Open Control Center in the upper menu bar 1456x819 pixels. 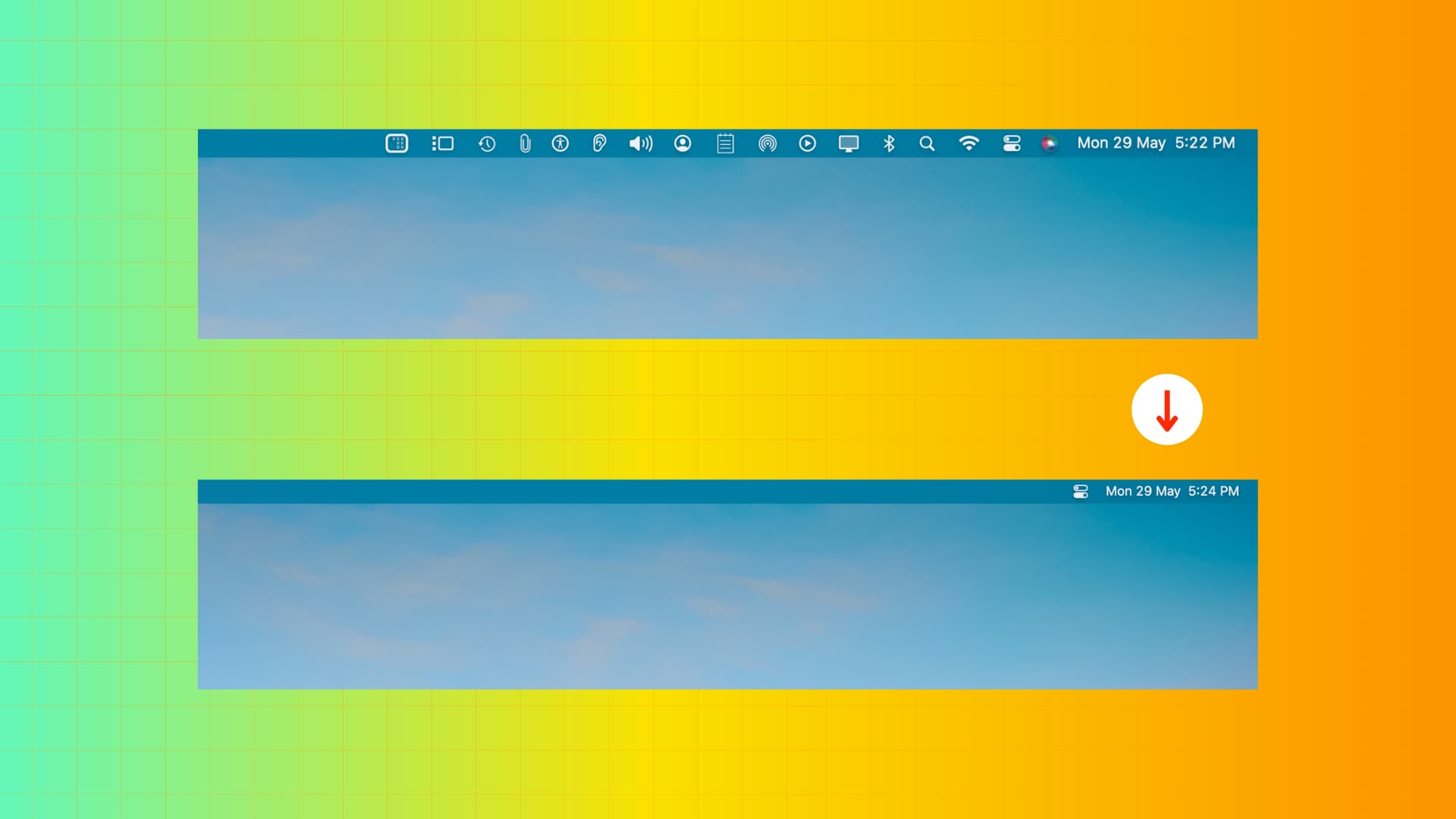[1012, 143]
